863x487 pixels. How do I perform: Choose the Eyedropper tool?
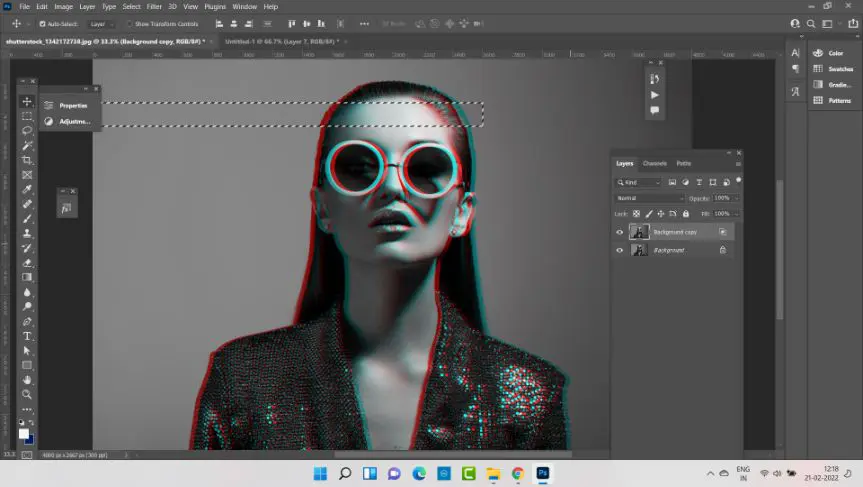click(28, 189)
